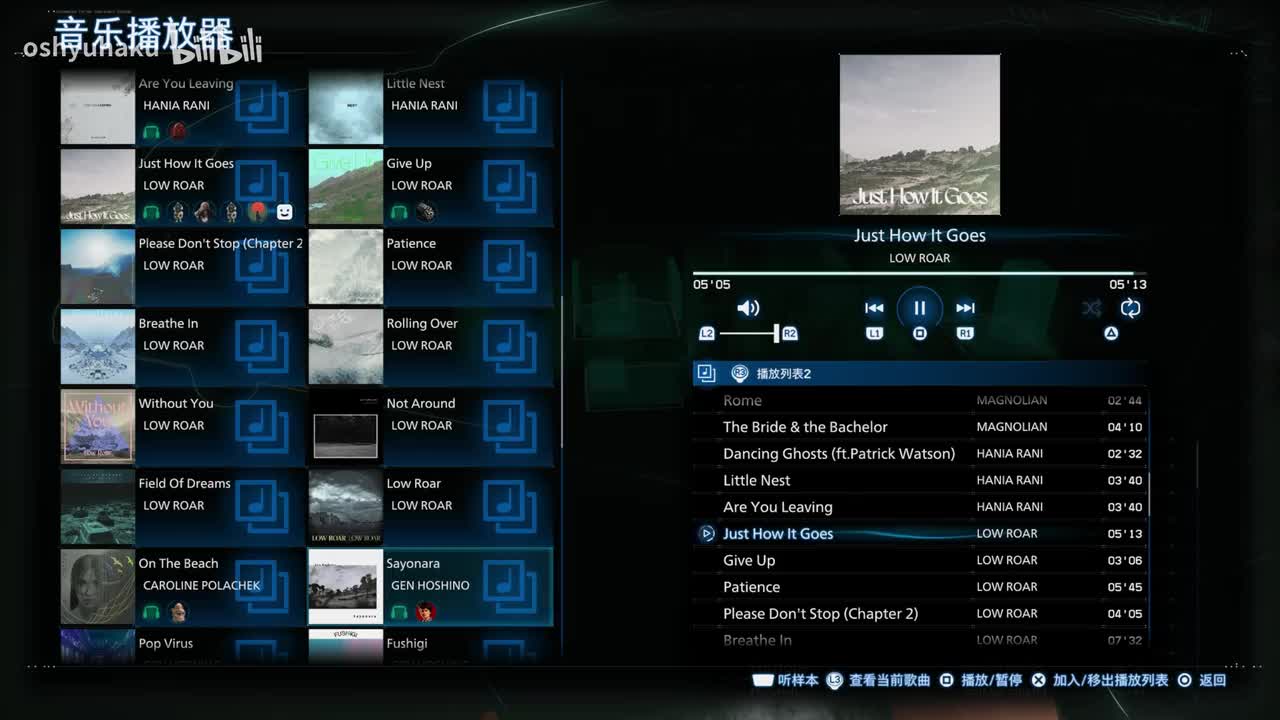Skip to the previous track

(874, 308)
